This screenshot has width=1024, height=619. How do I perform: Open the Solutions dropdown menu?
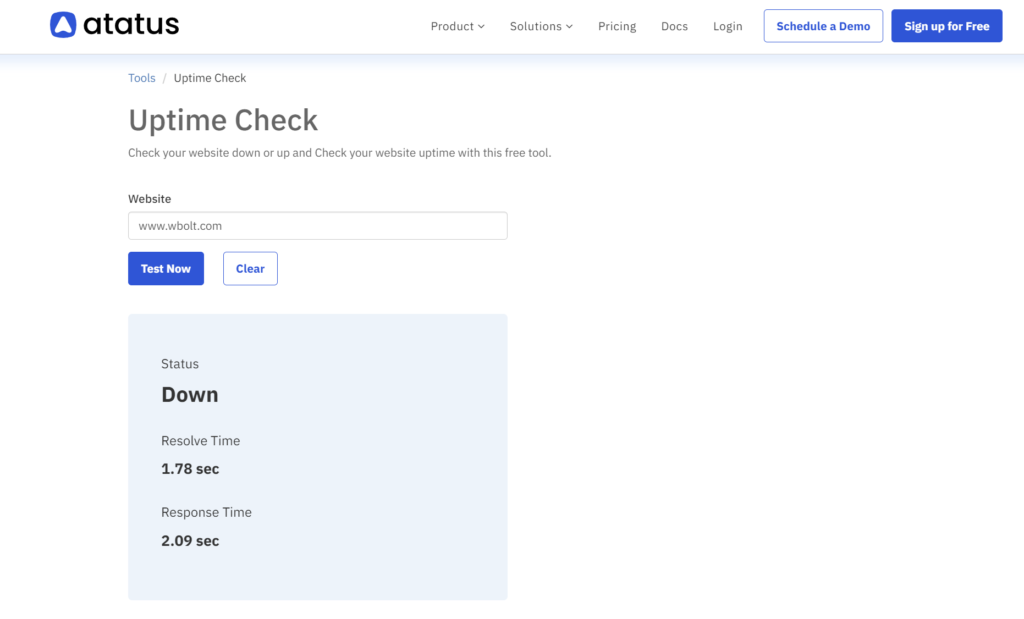click(541, 26)
